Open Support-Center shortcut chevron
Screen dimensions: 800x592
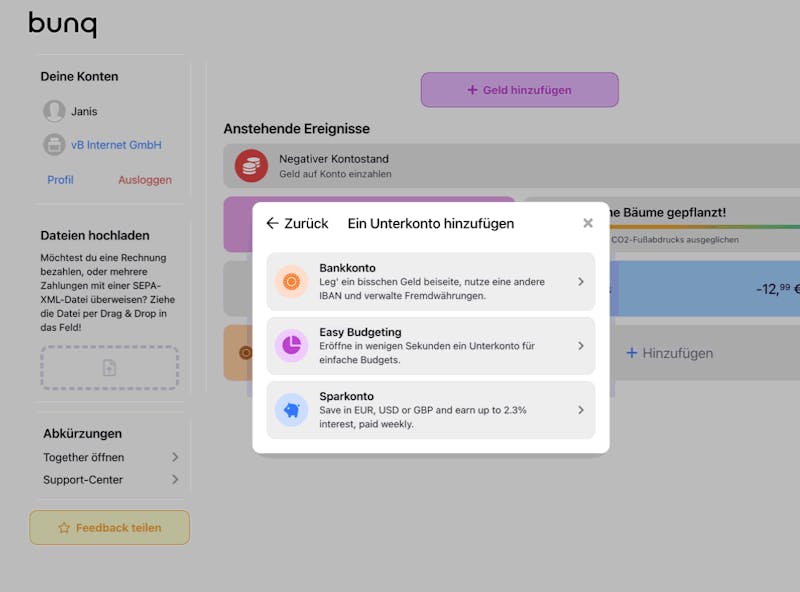tap(175, 480)
